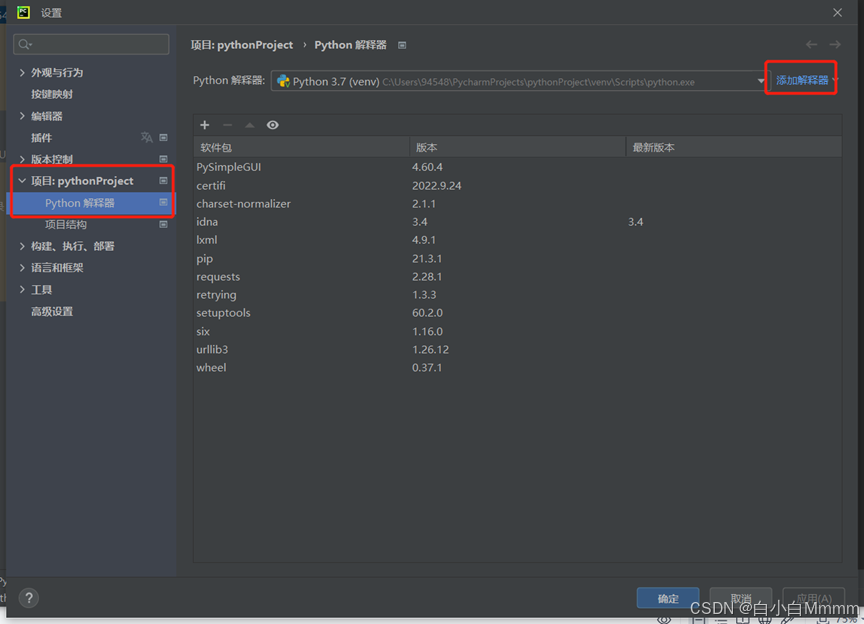Select the PySimpleGUI package row

pyautogui.click(x=517, y=167)
